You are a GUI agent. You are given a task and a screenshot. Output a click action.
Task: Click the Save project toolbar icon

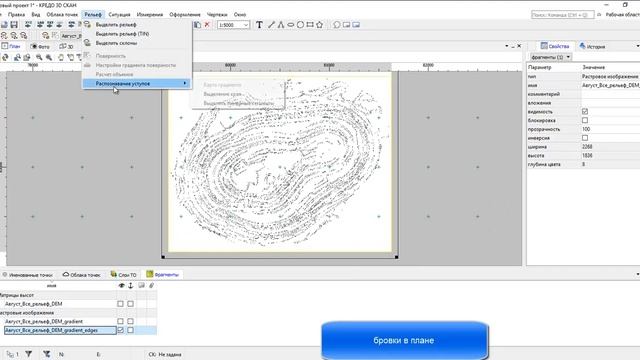point(14,25)
